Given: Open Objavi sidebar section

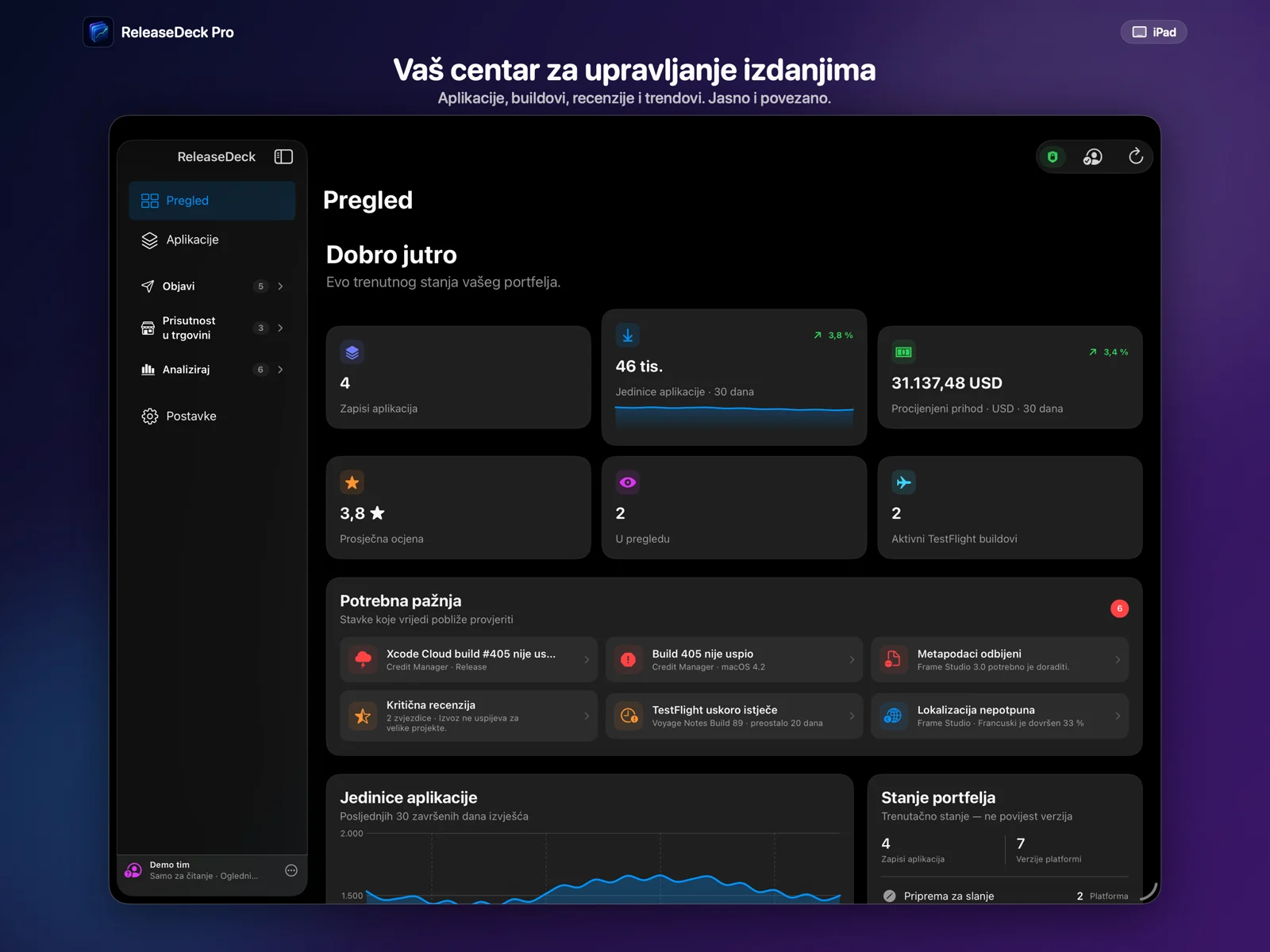Looking at the screenshot, I should 212,286.
